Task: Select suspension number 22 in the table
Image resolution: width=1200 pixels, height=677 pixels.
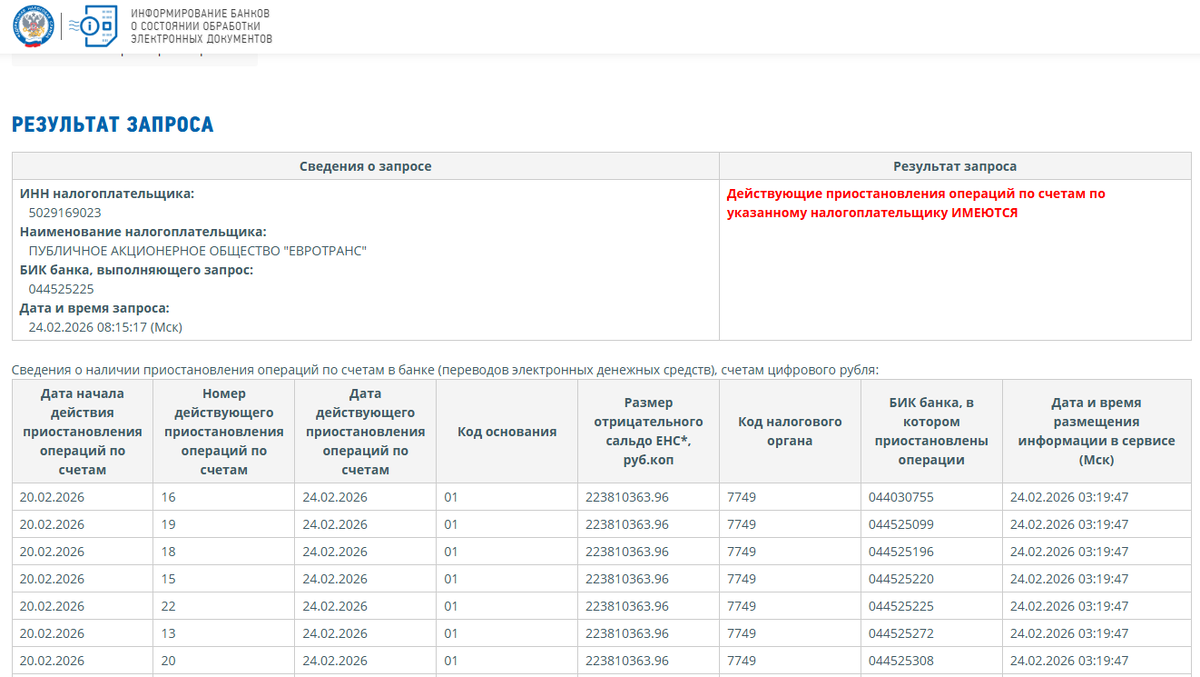Action: (168, 606)
